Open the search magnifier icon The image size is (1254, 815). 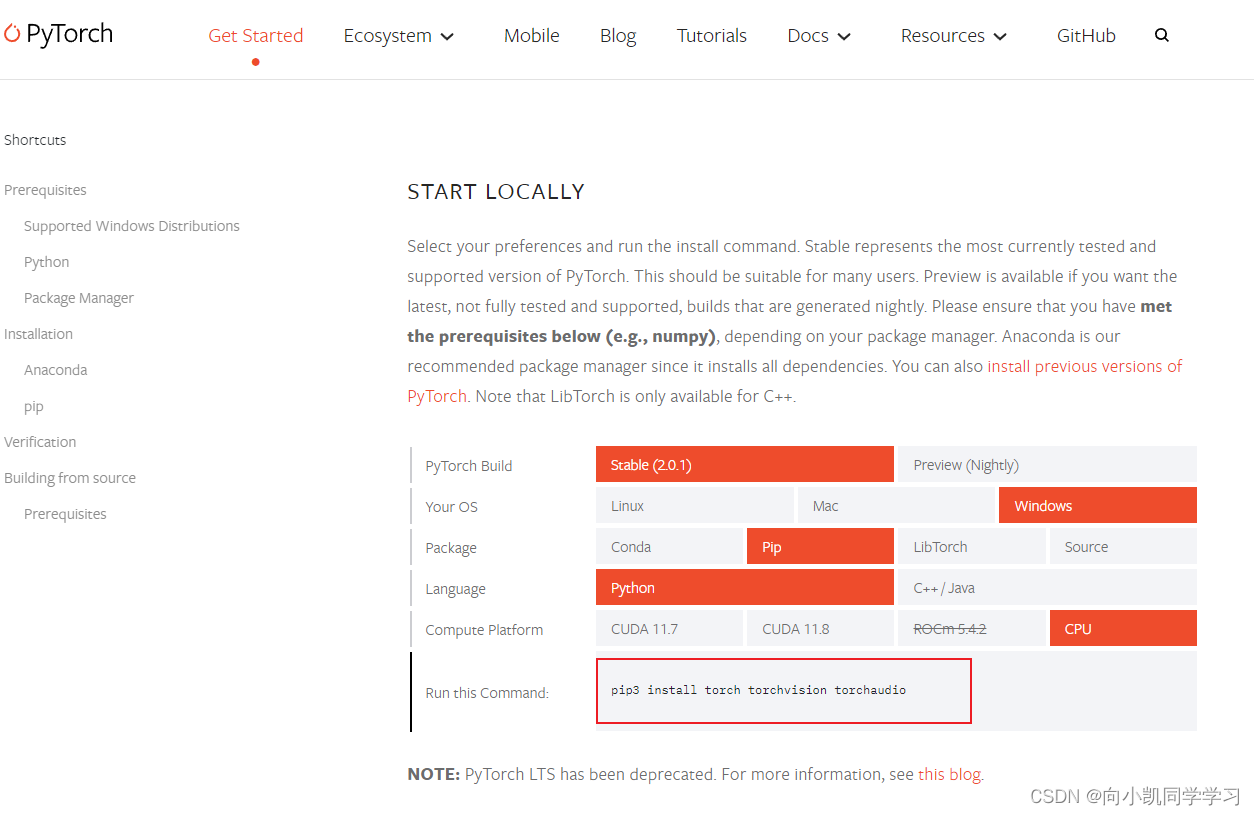1161,35
